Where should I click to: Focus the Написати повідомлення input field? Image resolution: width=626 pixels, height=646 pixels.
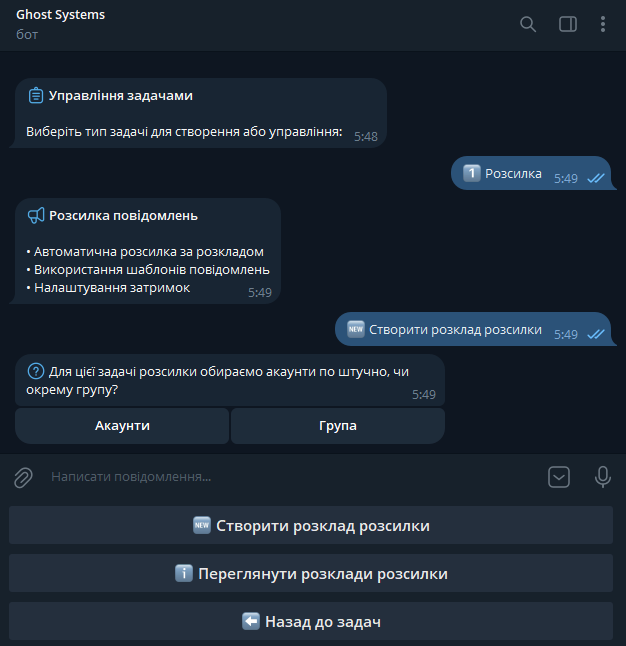click(x=280, y=477)
